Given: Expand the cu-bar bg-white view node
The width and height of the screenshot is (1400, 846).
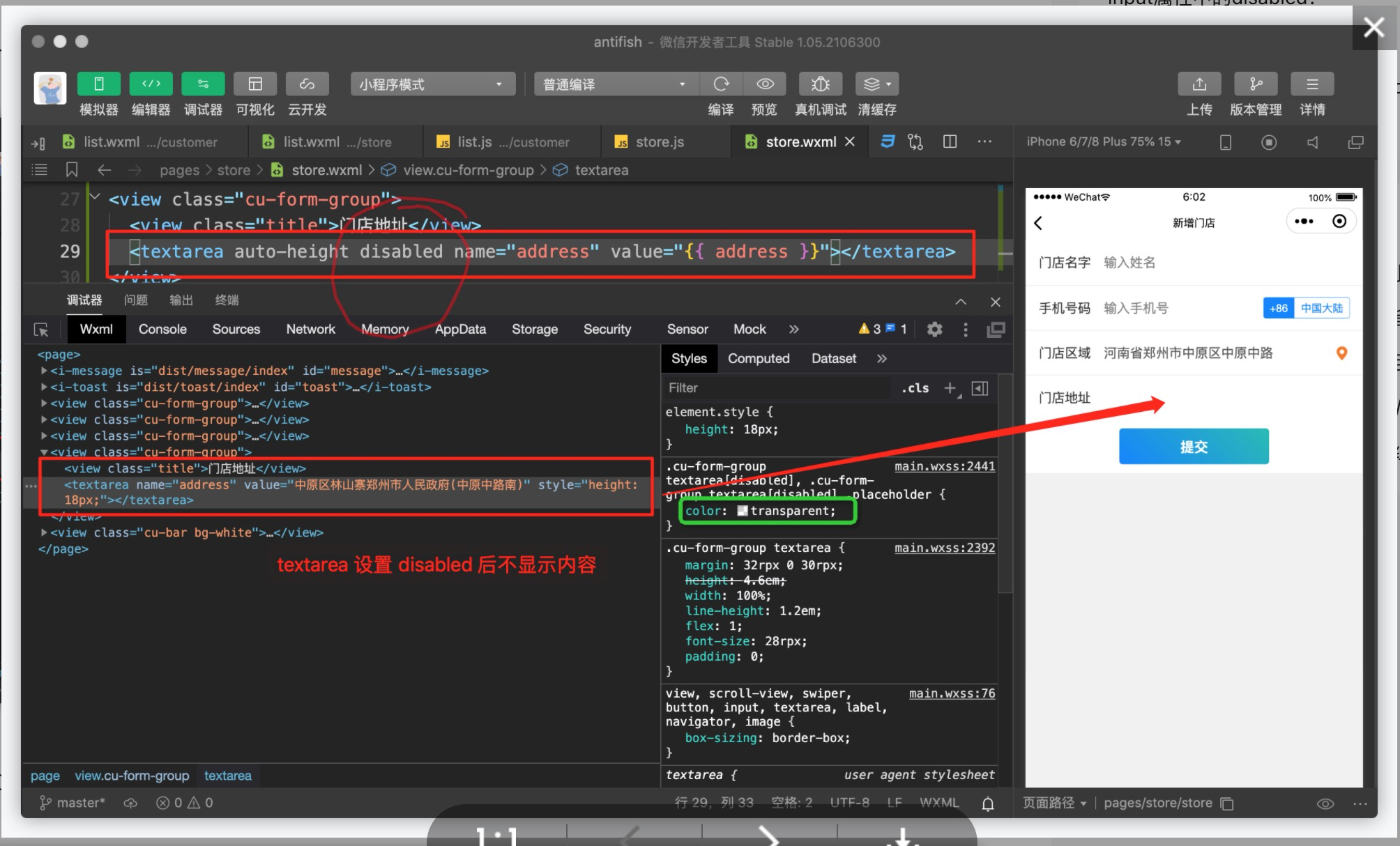Looking at the screenshot, I should pyautogui.click(x=44, y=532).
